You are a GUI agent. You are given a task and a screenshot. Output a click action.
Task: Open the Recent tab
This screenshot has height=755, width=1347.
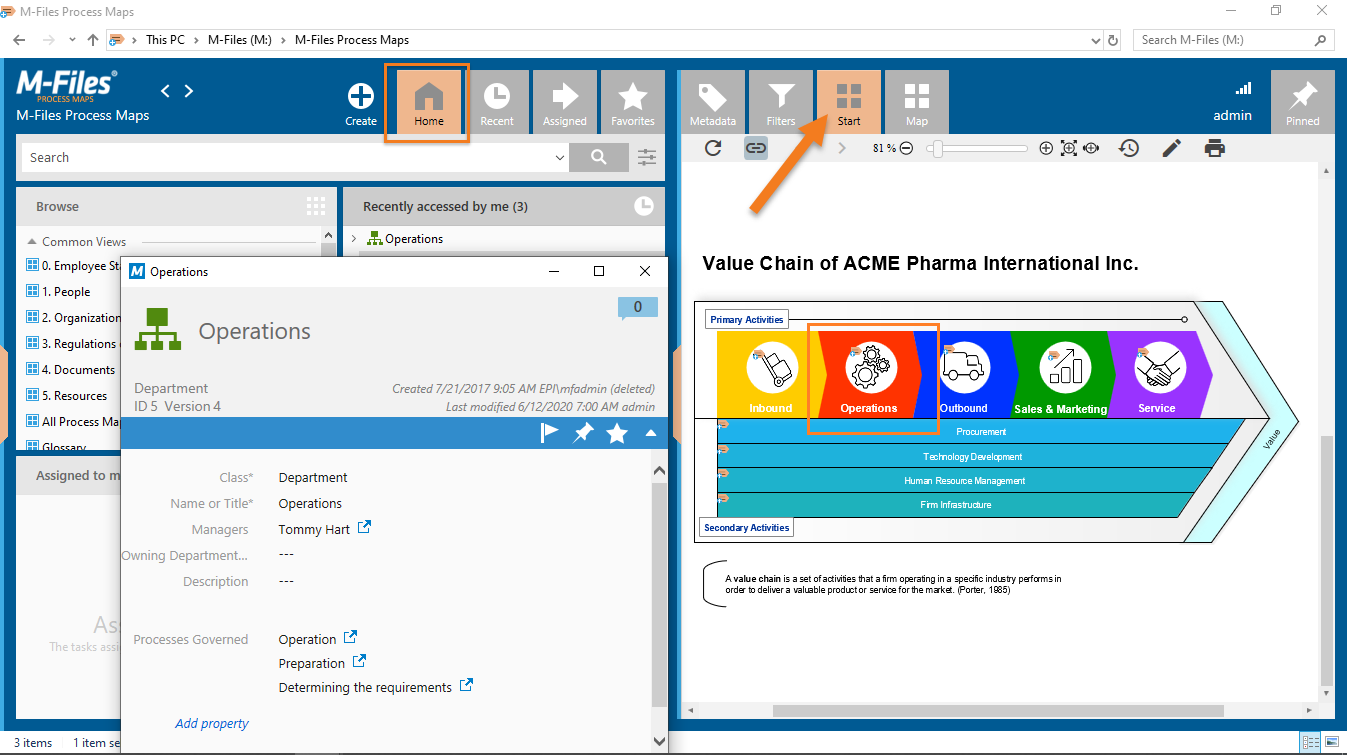coord(497,103)
